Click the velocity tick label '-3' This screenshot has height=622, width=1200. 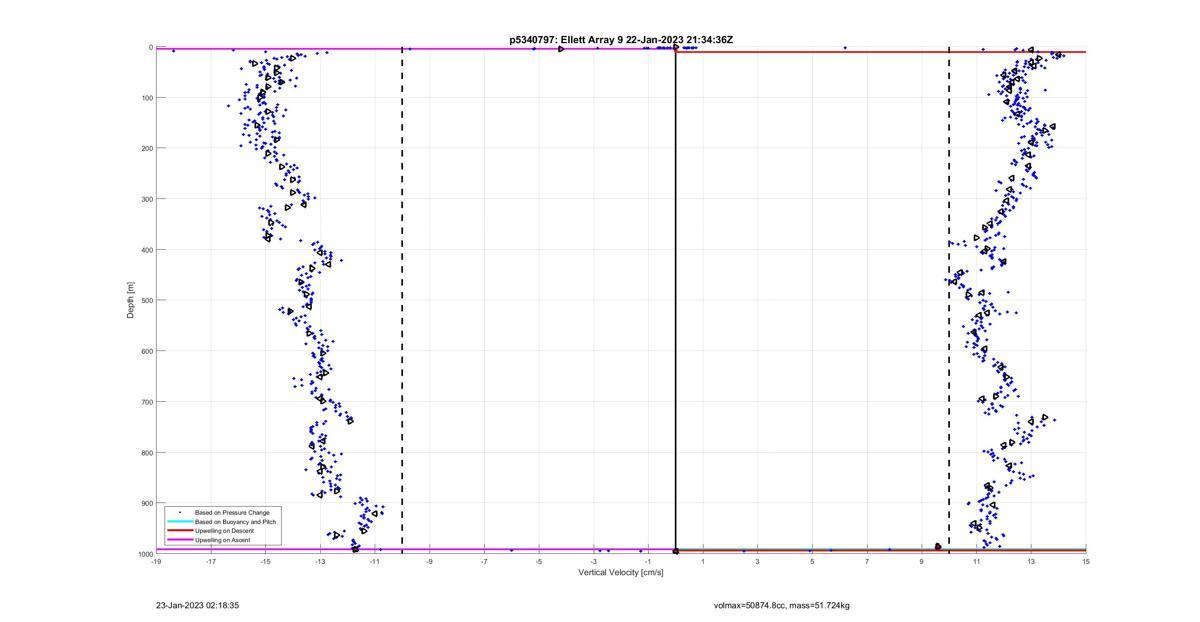coord(593,561)
